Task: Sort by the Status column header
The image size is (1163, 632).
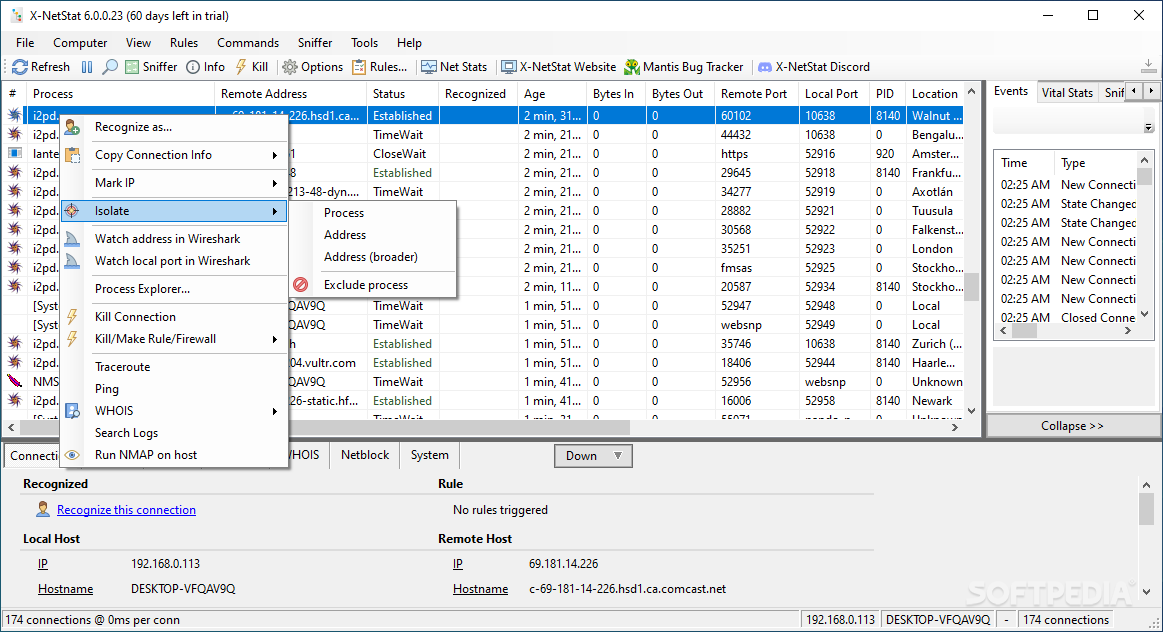Action: [x=402, y=94]
